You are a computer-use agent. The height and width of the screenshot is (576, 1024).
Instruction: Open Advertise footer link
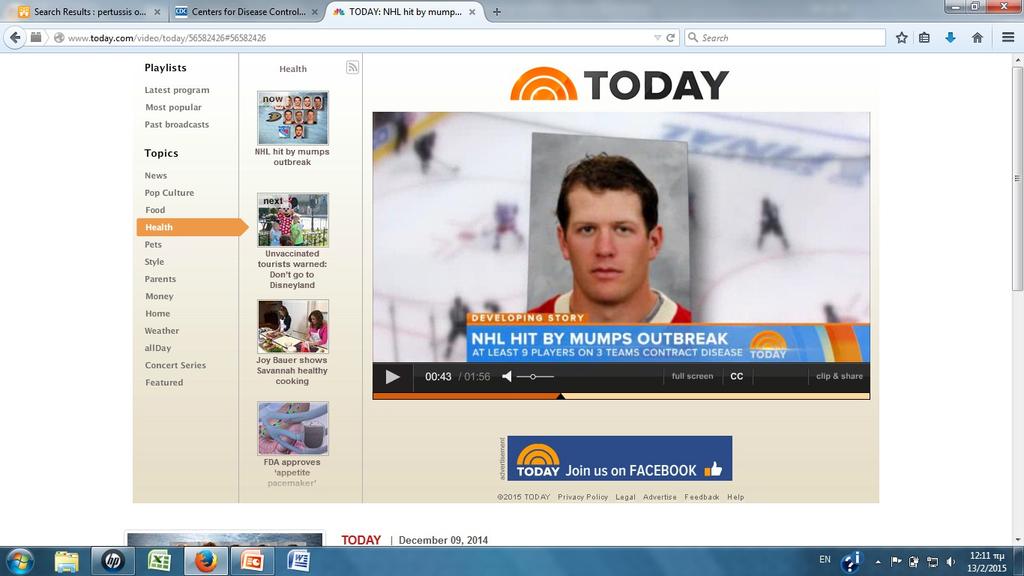tap(660, 497)
